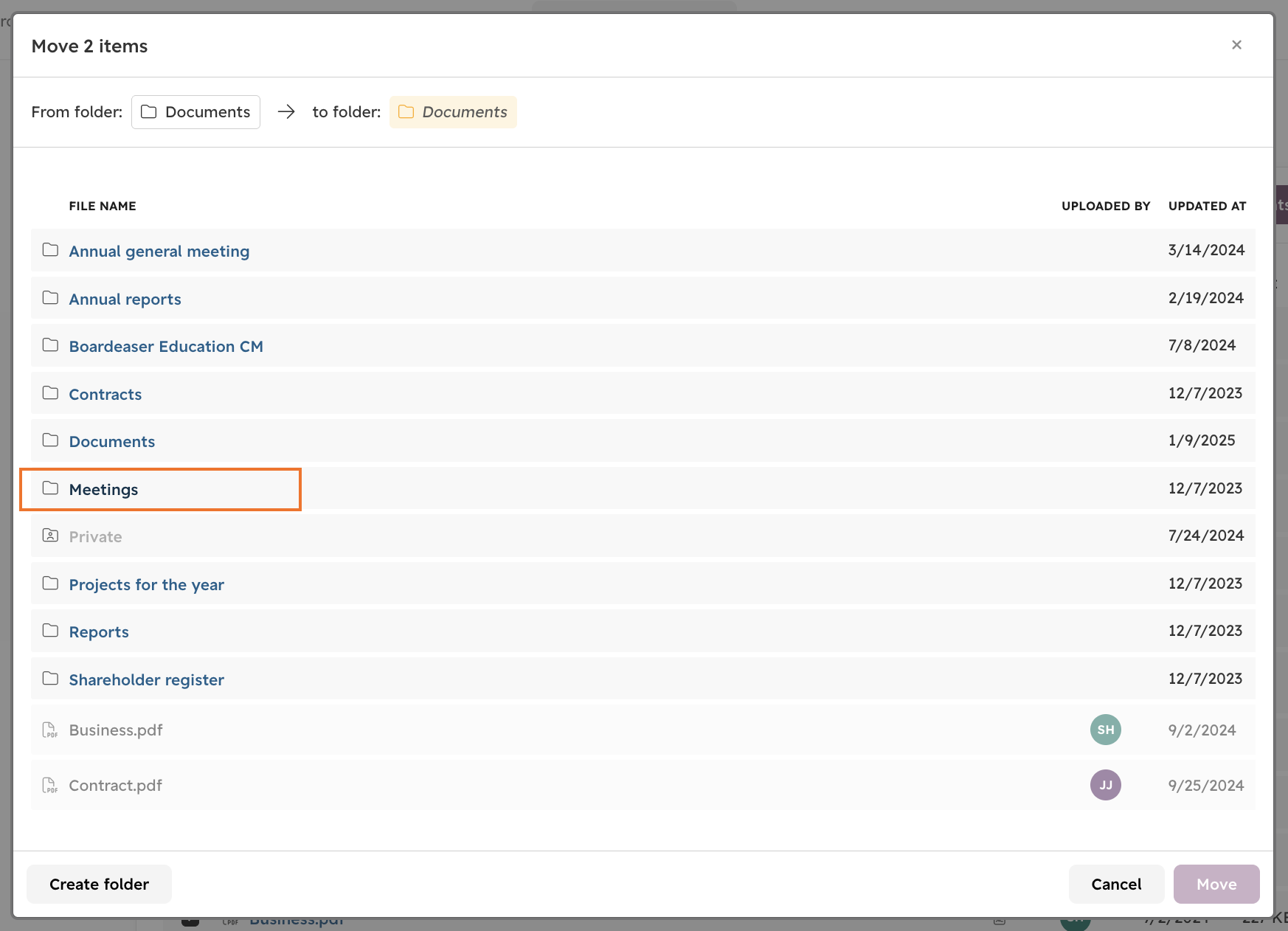Image resolution: width=1288 pixels, height=931 pixels.
Task: Open the Contracts folder
Action: tap(105, 395)
